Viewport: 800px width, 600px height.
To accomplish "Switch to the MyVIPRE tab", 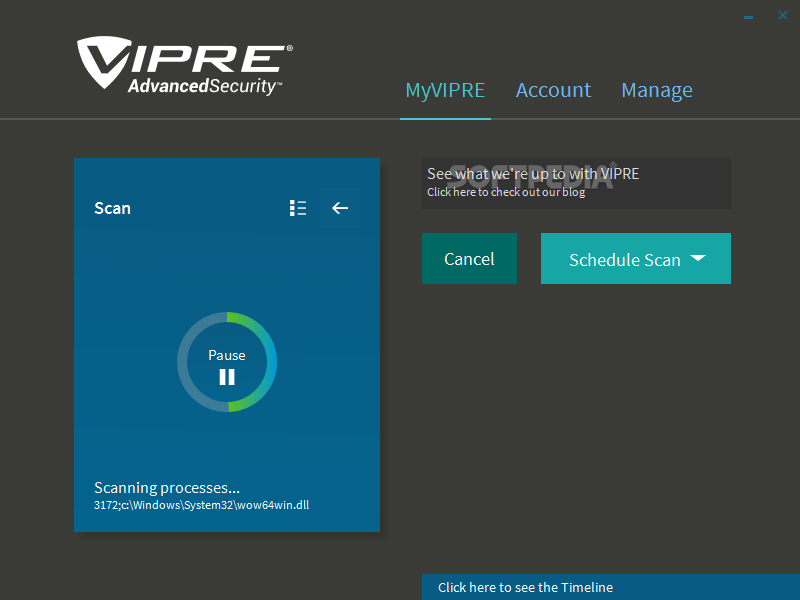I will point(445,90).
